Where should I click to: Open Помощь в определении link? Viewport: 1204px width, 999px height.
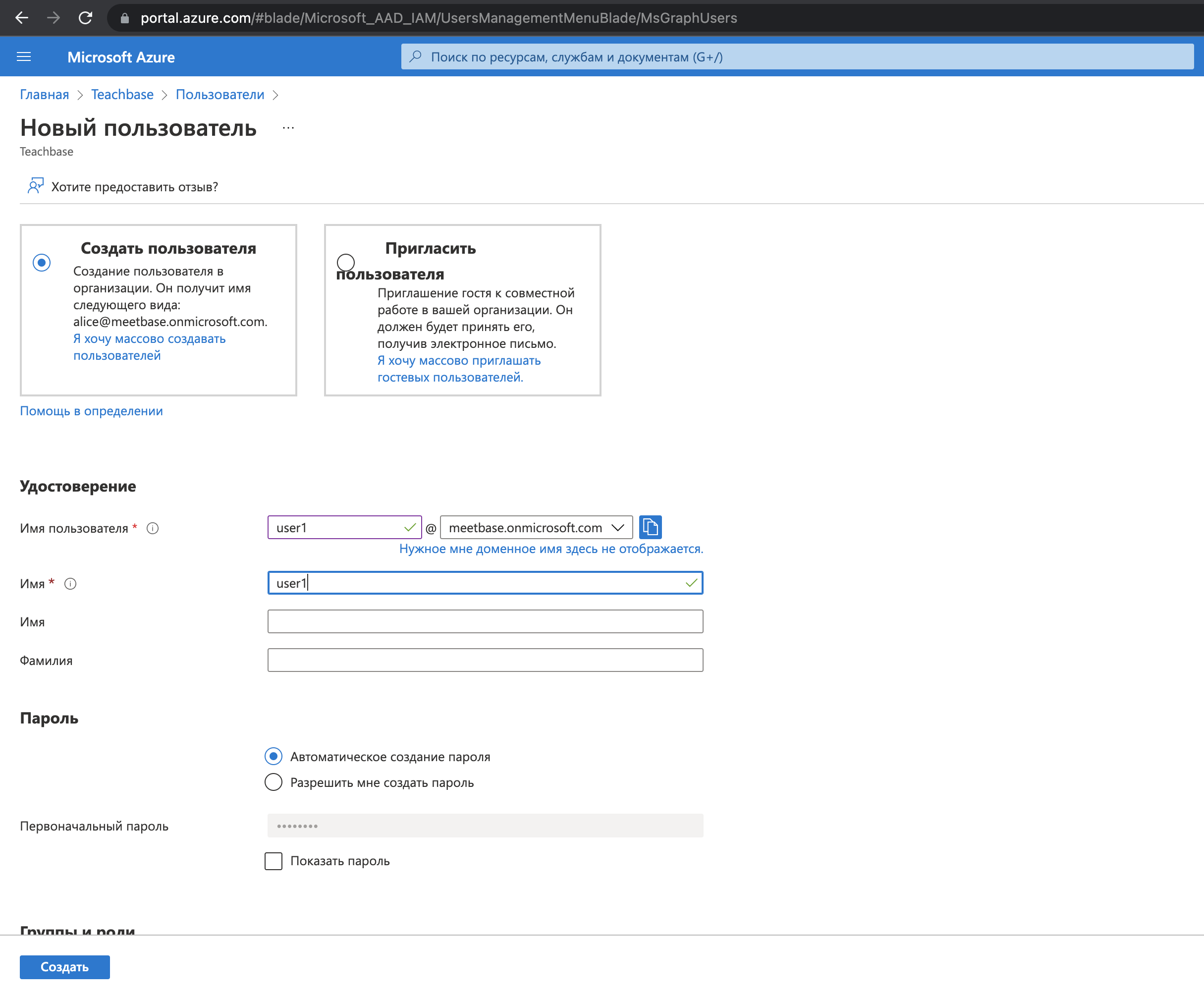point(92,411)
